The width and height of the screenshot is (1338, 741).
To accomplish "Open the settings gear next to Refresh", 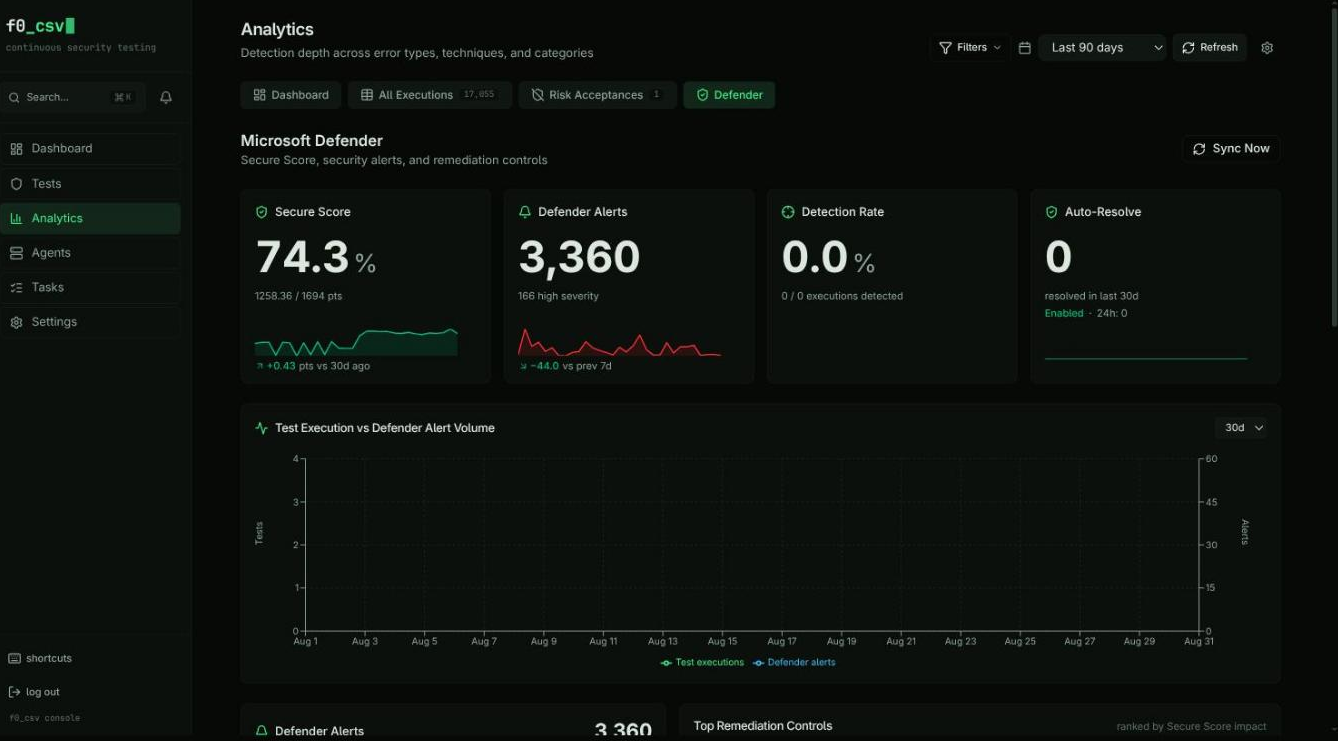I will (x=1267, y=48).
